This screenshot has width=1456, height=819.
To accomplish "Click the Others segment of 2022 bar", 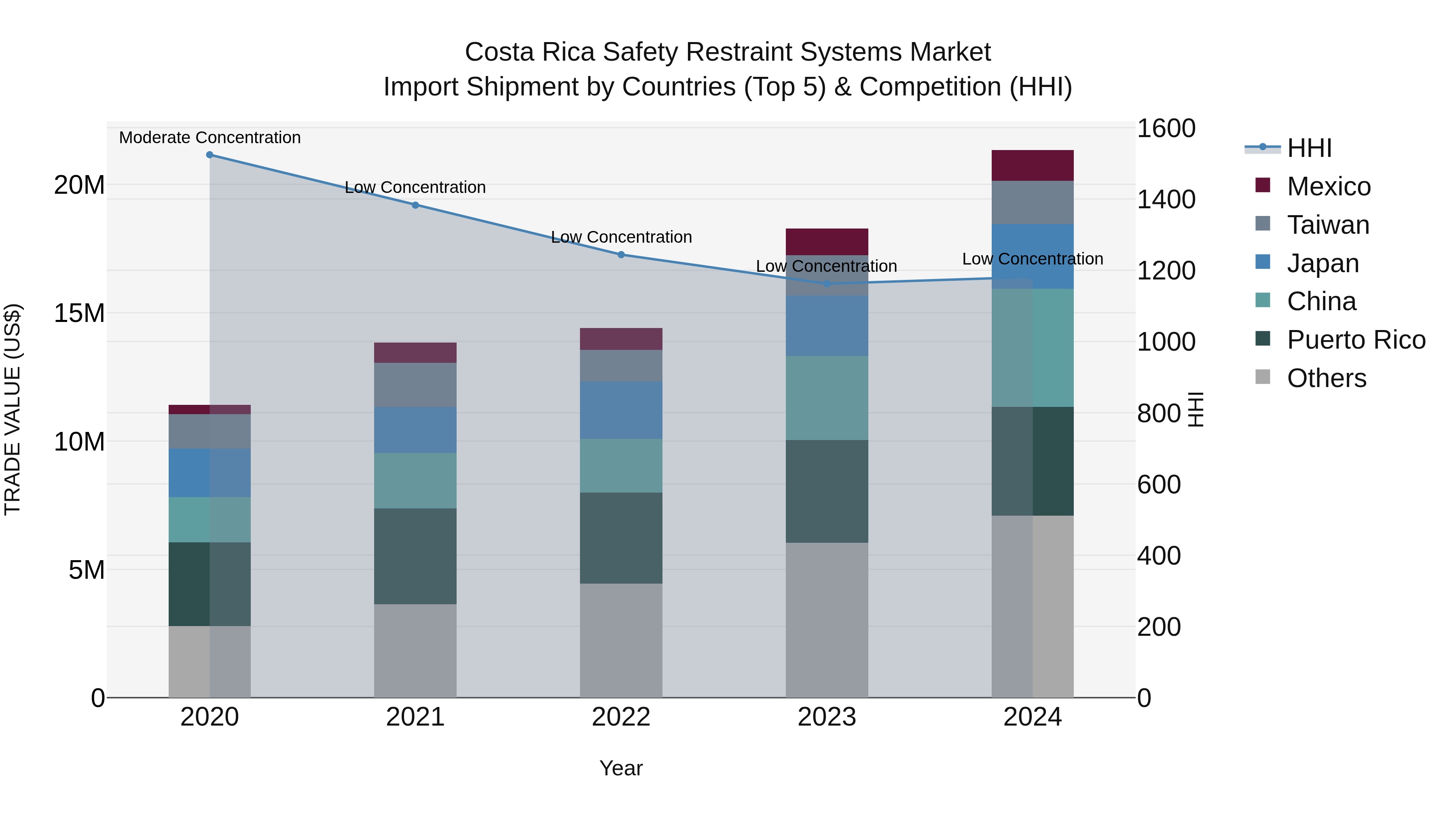I will [x=621, y=640].
